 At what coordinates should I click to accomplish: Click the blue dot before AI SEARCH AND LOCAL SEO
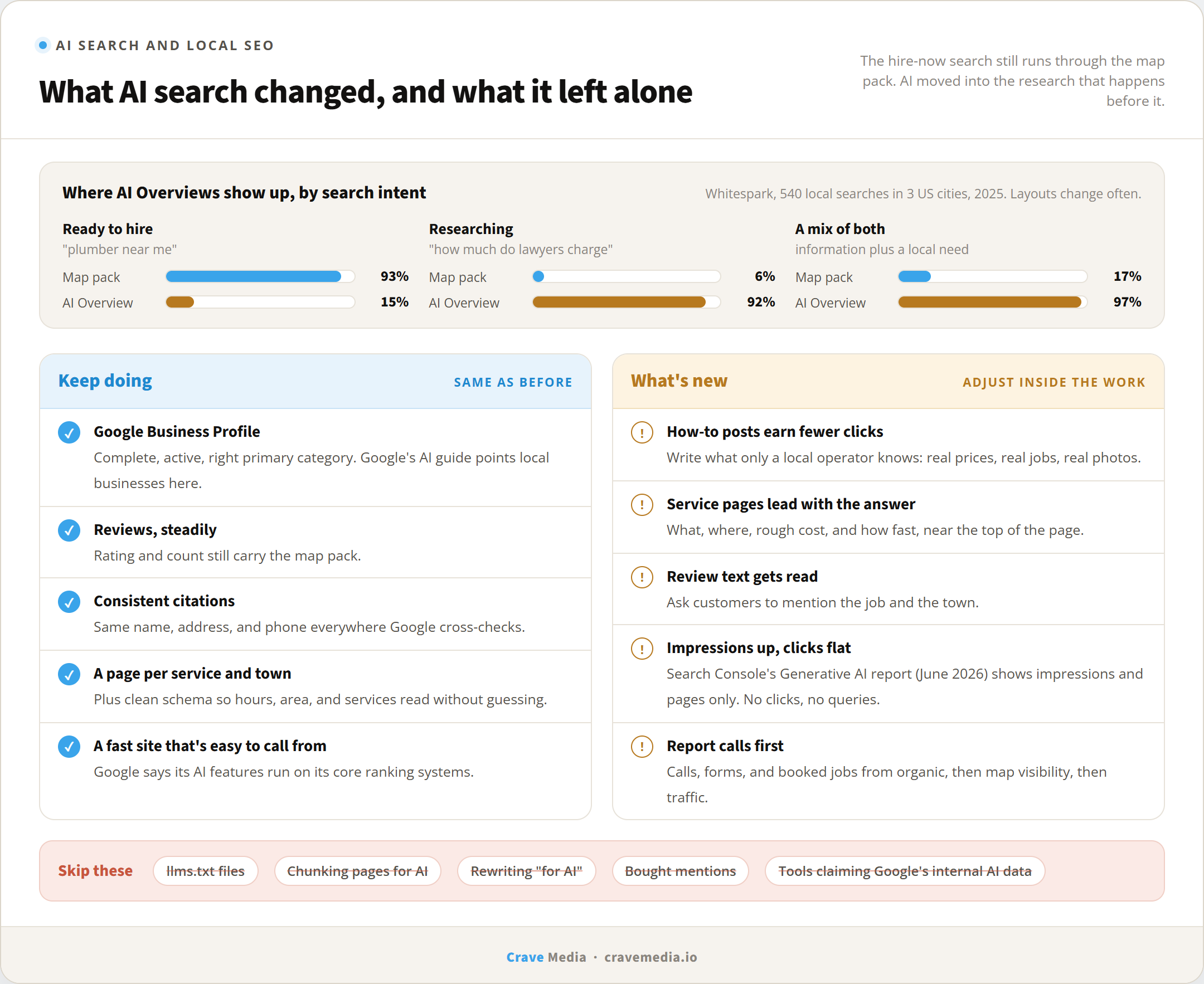pyautogui.click(x=42, y=45)
